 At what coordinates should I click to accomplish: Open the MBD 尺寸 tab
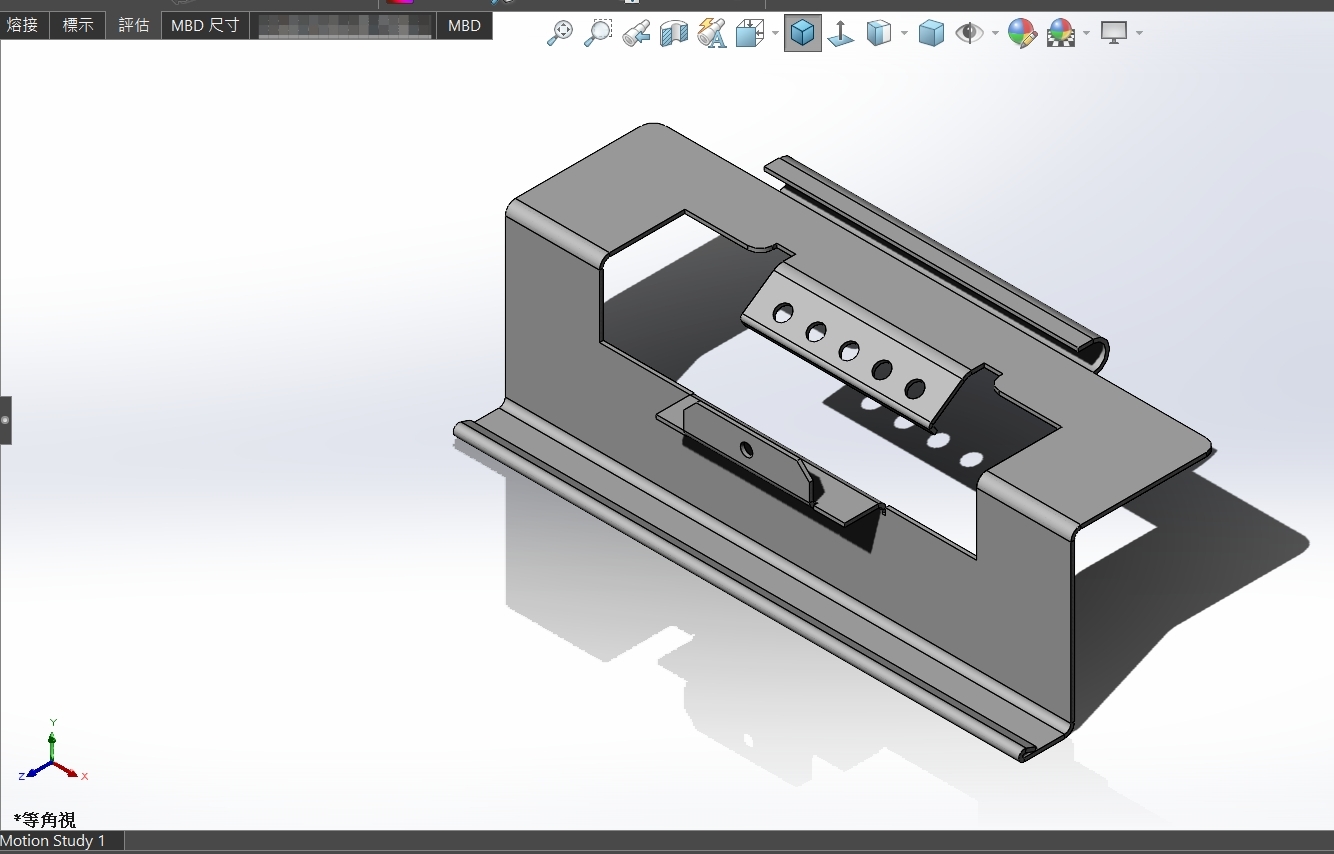(x=204, y=25)
